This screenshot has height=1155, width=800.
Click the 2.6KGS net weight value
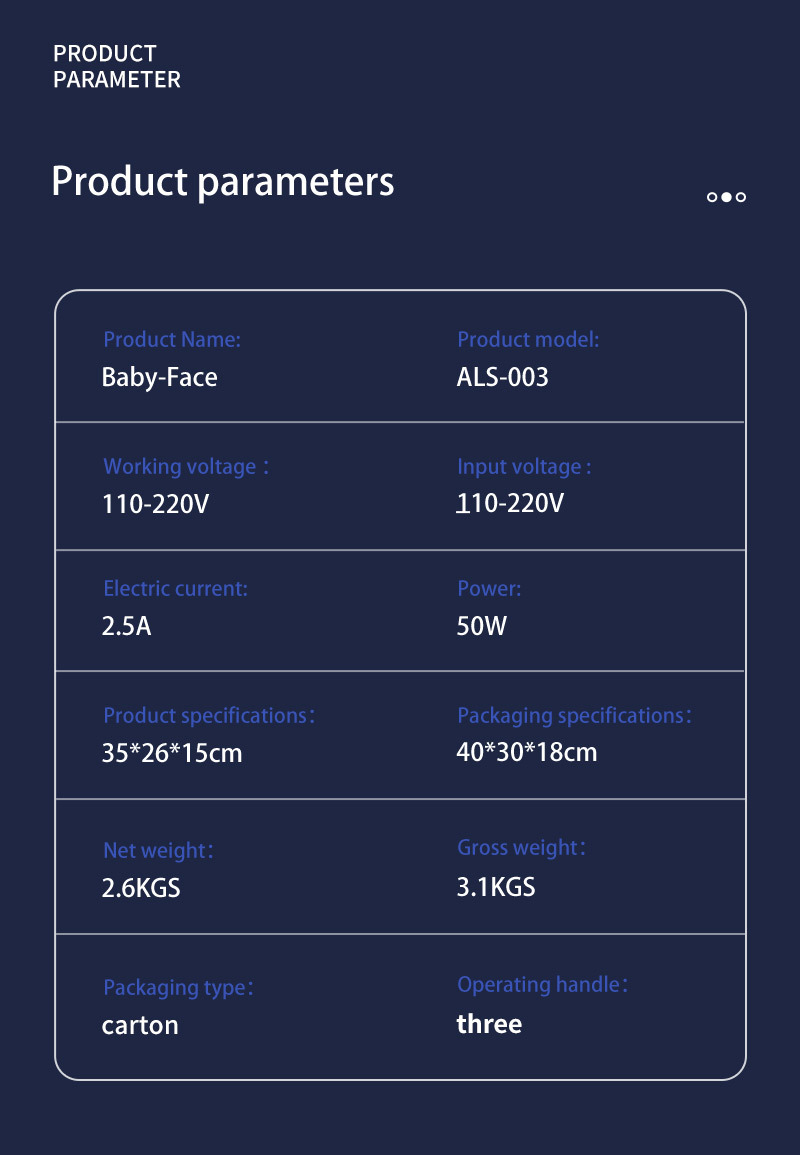tap(141, 887)
